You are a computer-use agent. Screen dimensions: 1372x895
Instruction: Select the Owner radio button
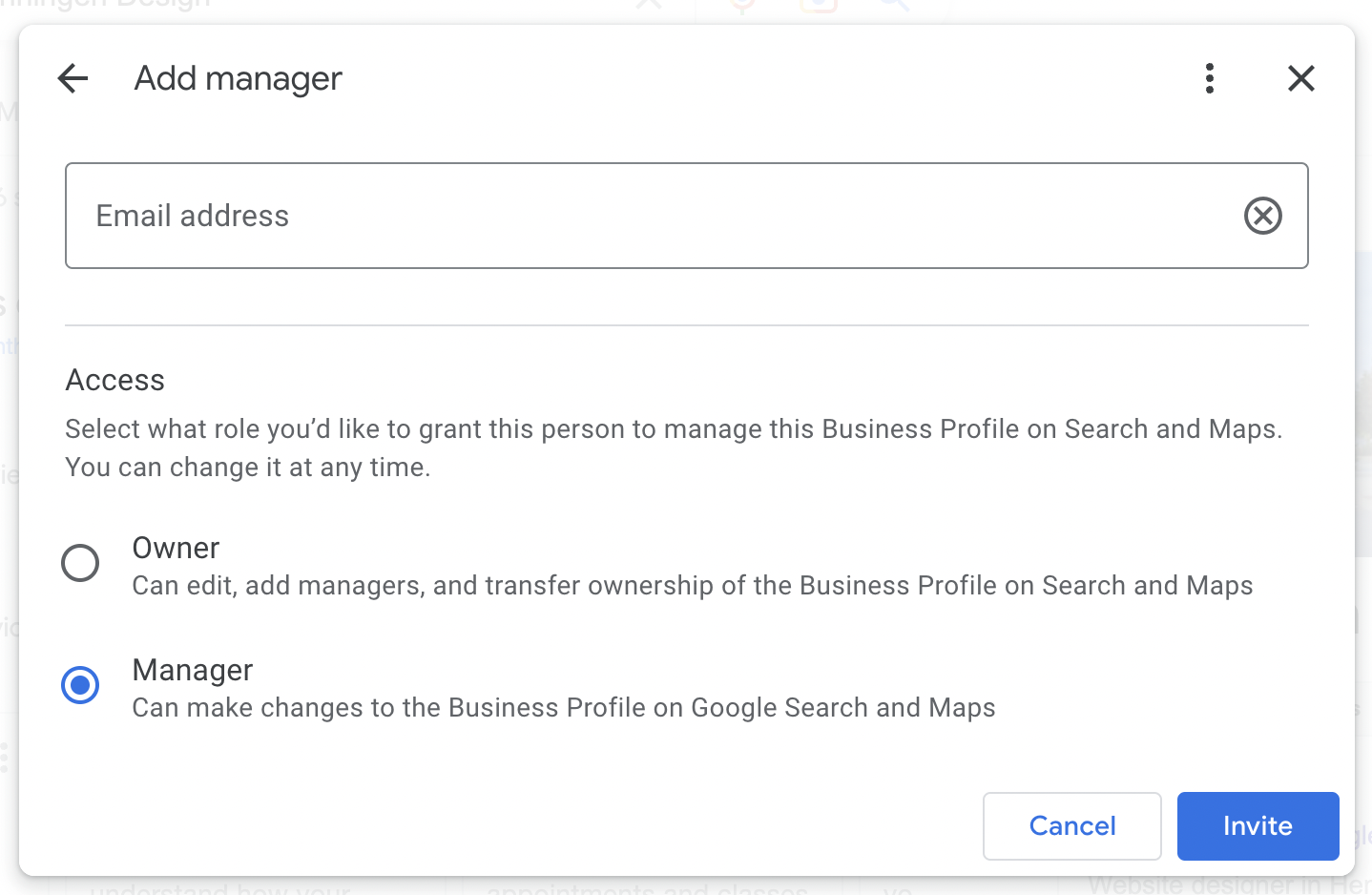coord(80,563)
